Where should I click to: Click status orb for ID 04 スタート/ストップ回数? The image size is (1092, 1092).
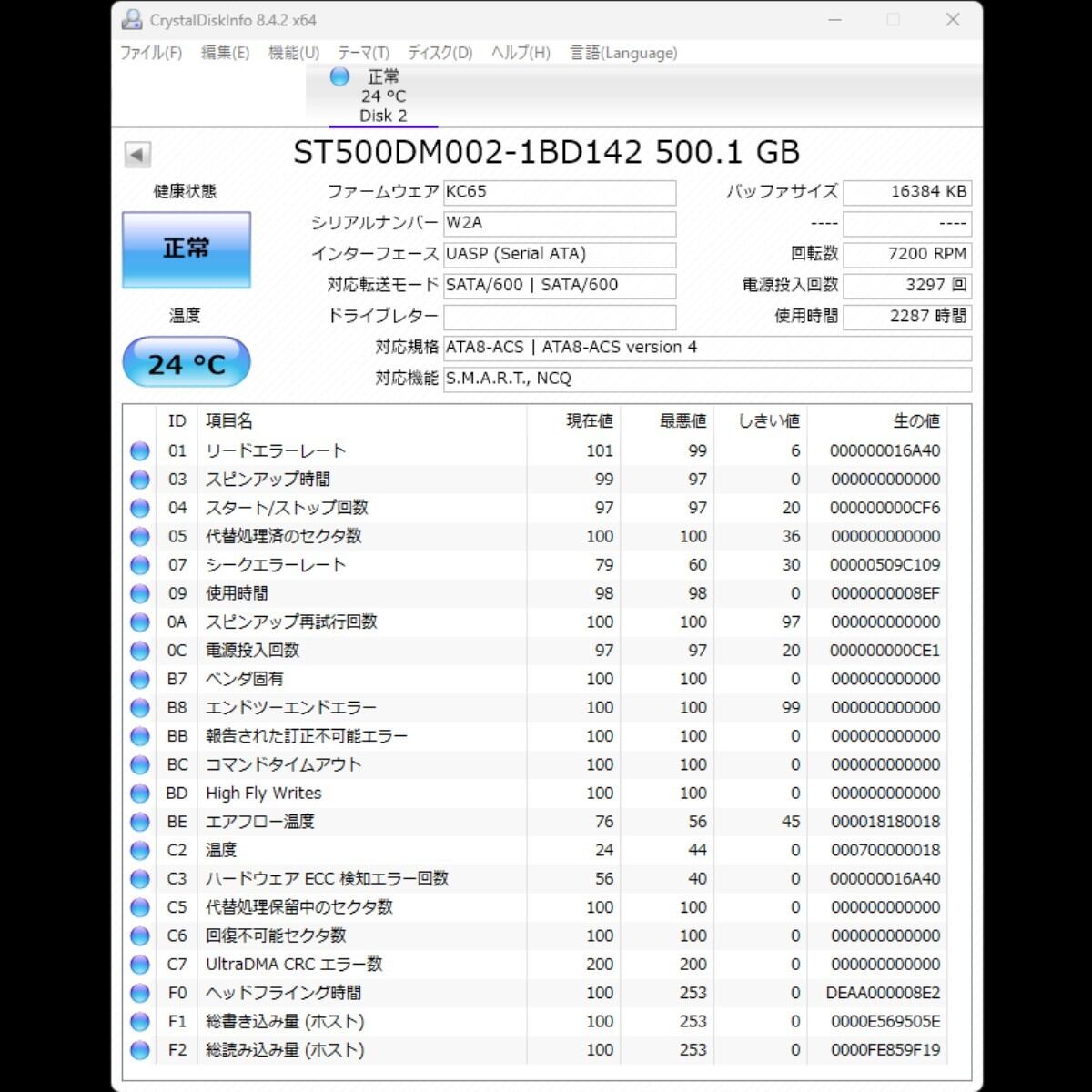(139, 508)
